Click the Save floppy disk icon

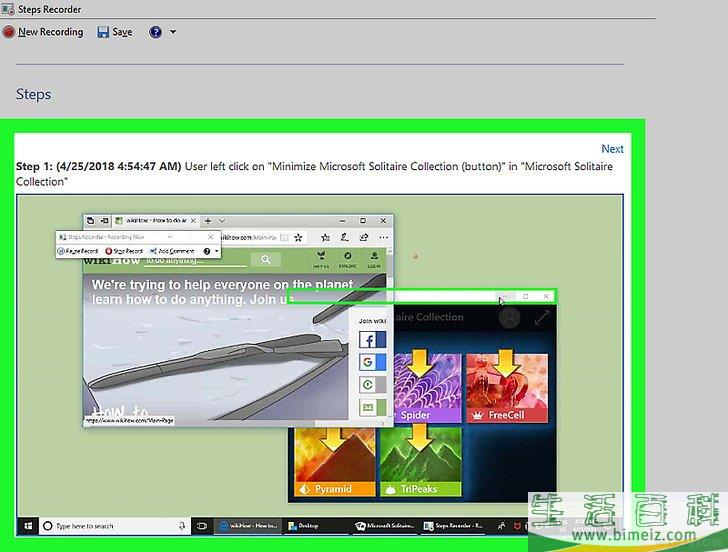(x=103, y=32)
